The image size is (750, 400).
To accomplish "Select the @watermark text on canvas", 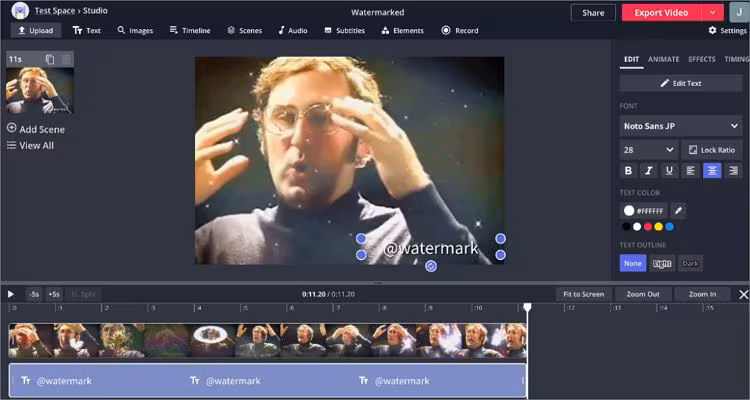I will click(x=431, y=248).
